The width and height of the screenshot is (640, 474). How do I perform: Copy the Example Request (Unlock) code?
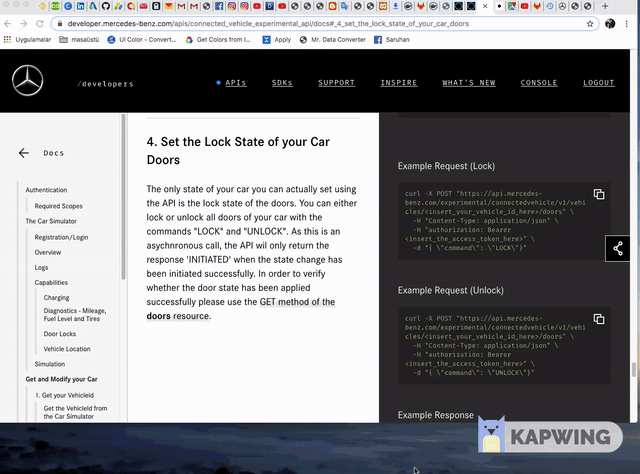[599, 319]
